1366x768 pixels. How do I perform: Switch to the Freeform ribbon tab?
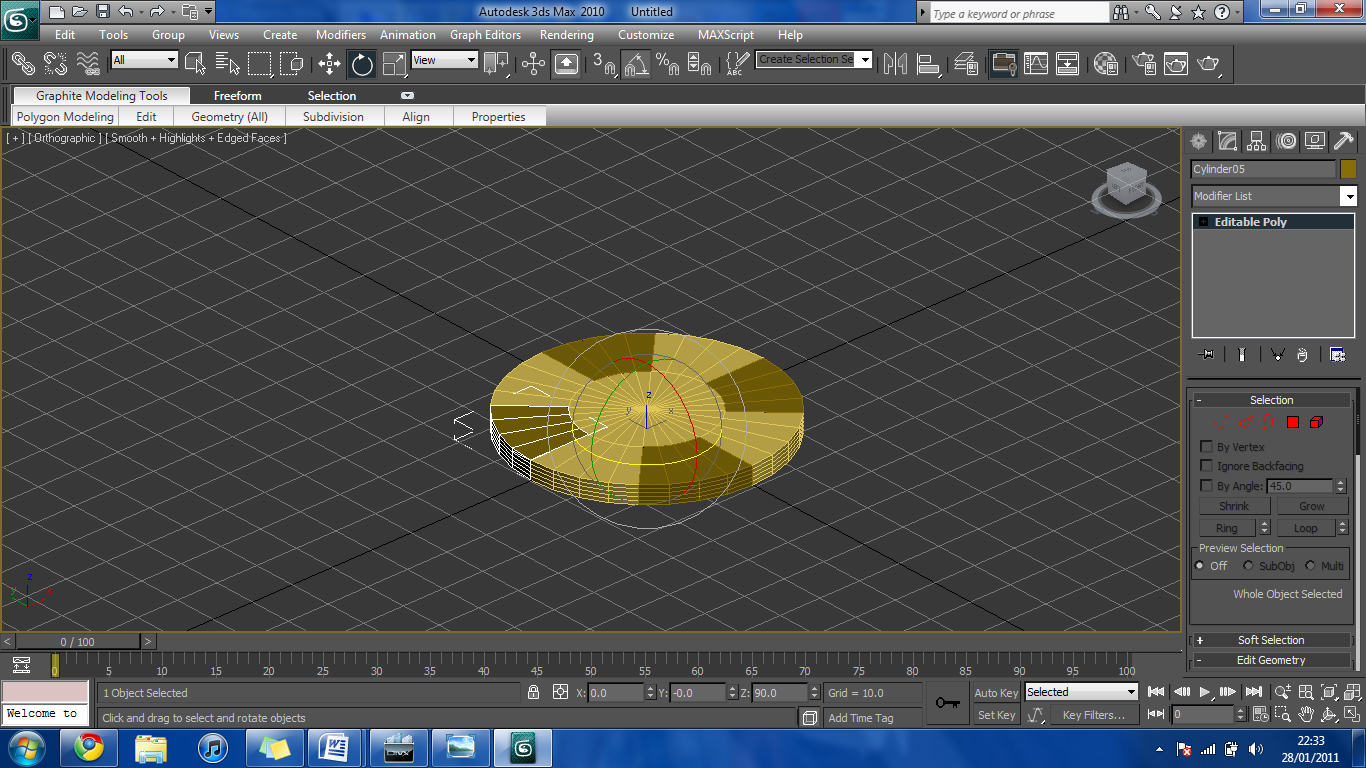[x=236, y=96]
